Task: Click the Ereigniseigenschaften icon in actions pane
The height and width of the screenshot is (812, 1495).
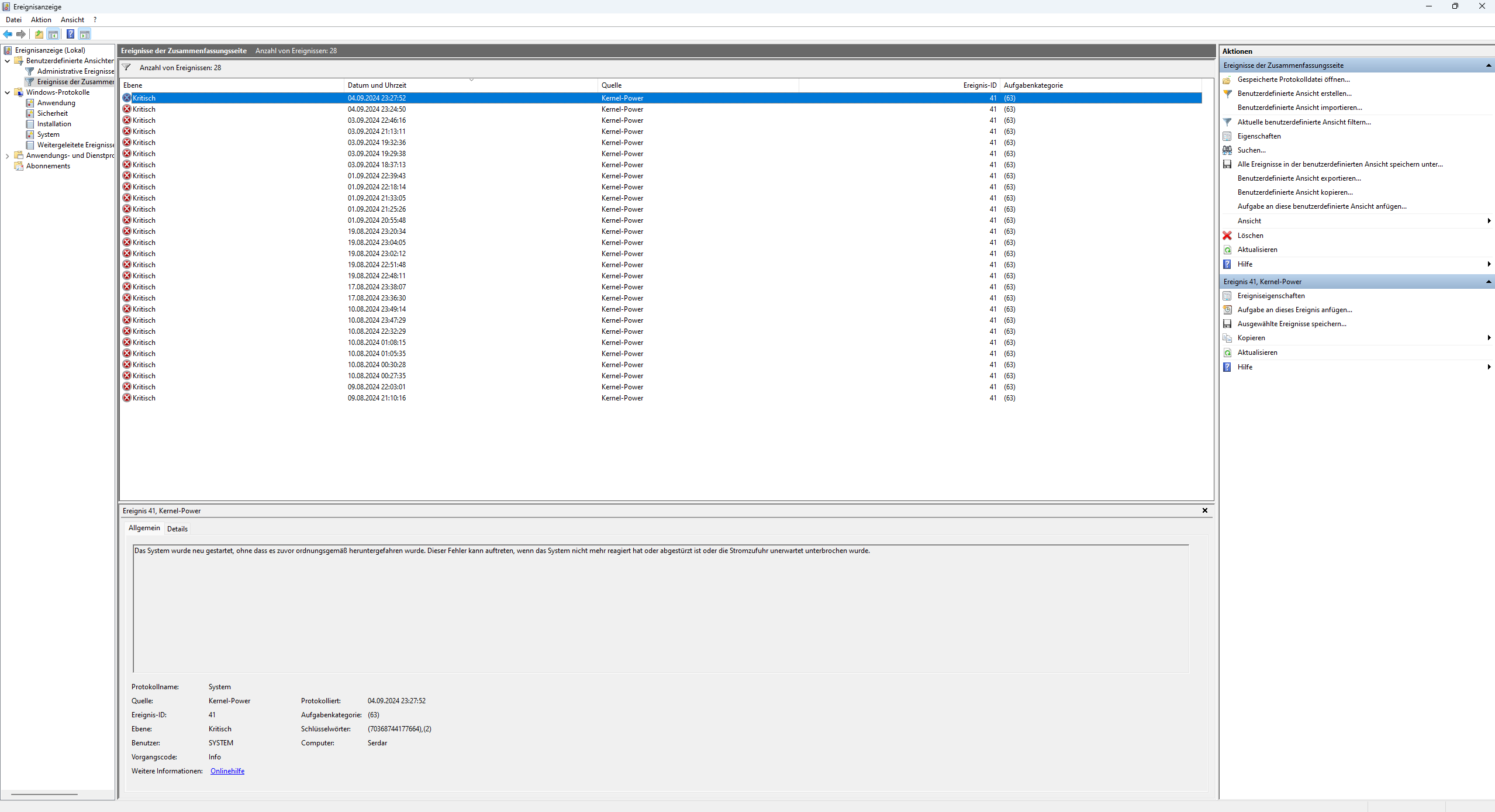Action: pos(1227,296)
